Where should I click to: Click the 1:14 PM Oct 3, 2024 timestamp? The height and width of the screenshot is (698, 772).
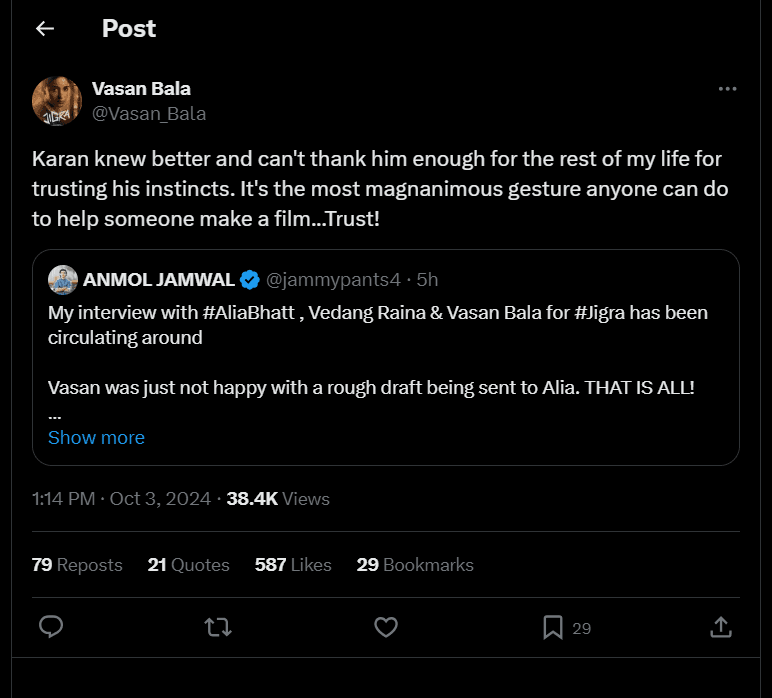coord(121,498)
